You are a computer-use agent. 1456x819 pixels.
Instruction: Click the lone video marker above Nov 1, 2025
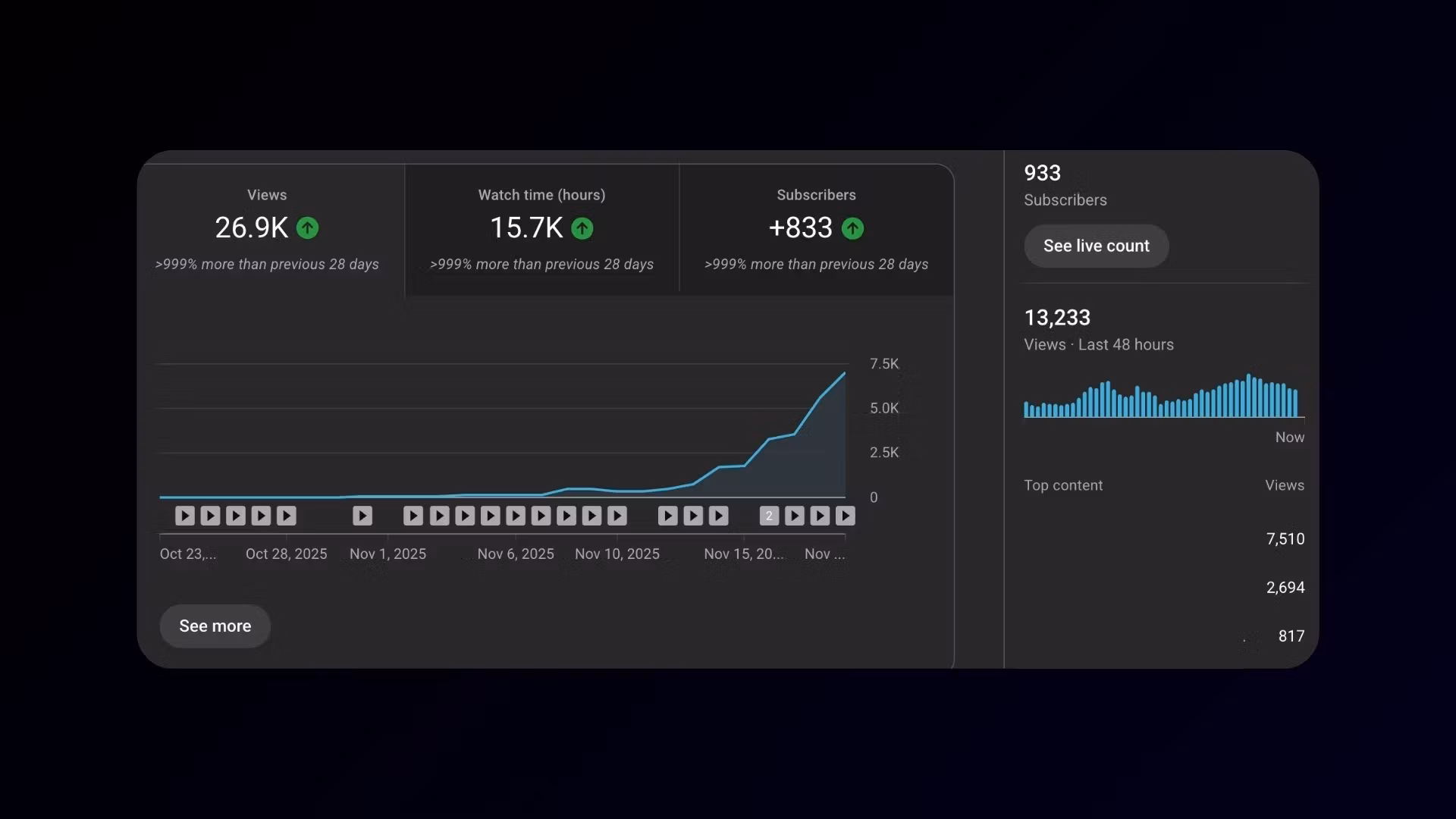[x=362, y=516]
